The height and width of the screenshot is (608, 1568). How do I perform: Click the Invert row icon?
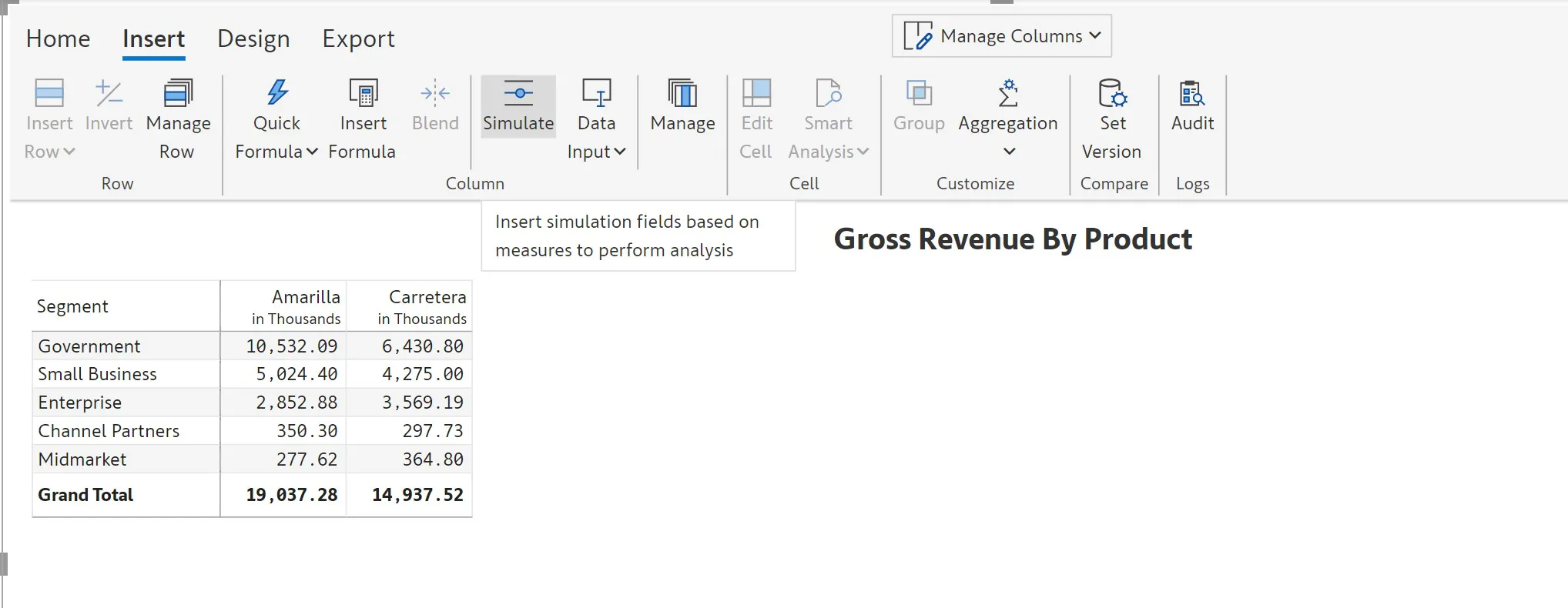point(109,93)
